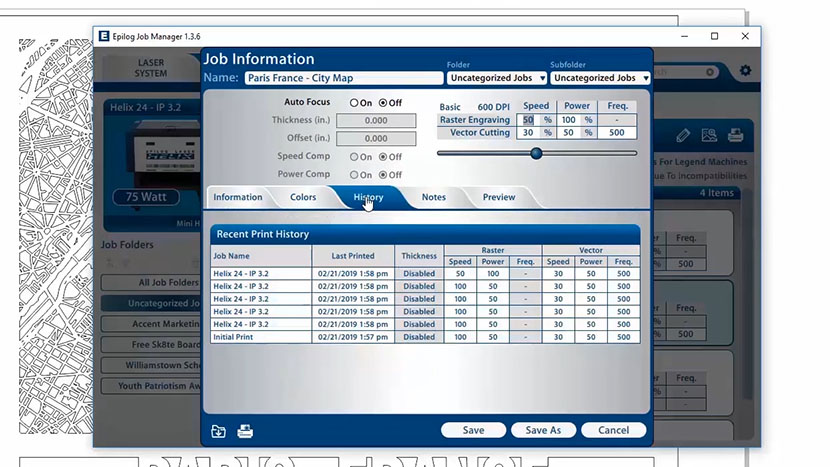Set Power Comp to Off
The image size is (830, 467).
(x=383, y=175)
